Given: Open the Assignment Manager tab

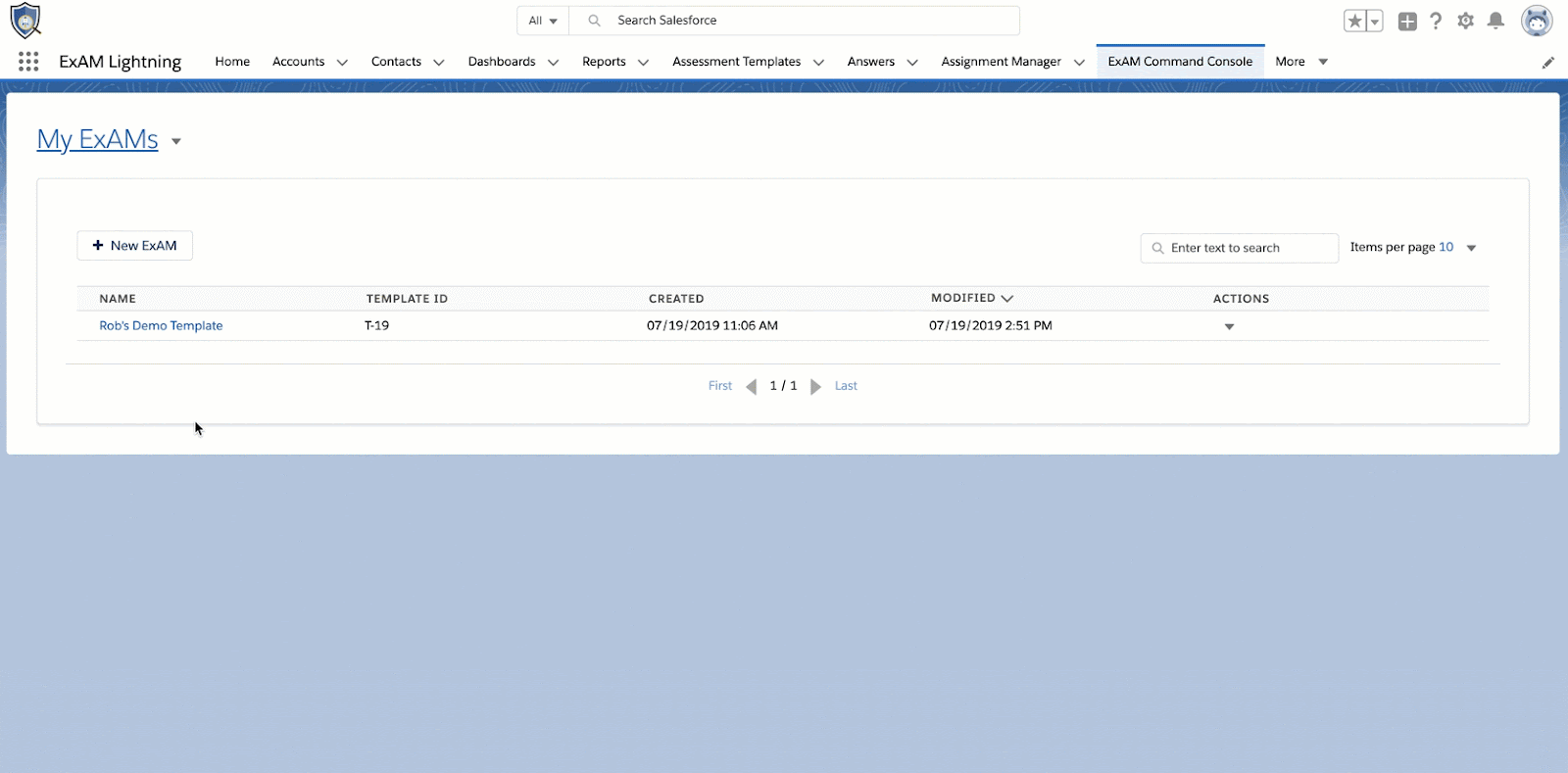Looking at the screenshot, I should click(1001, 62).
